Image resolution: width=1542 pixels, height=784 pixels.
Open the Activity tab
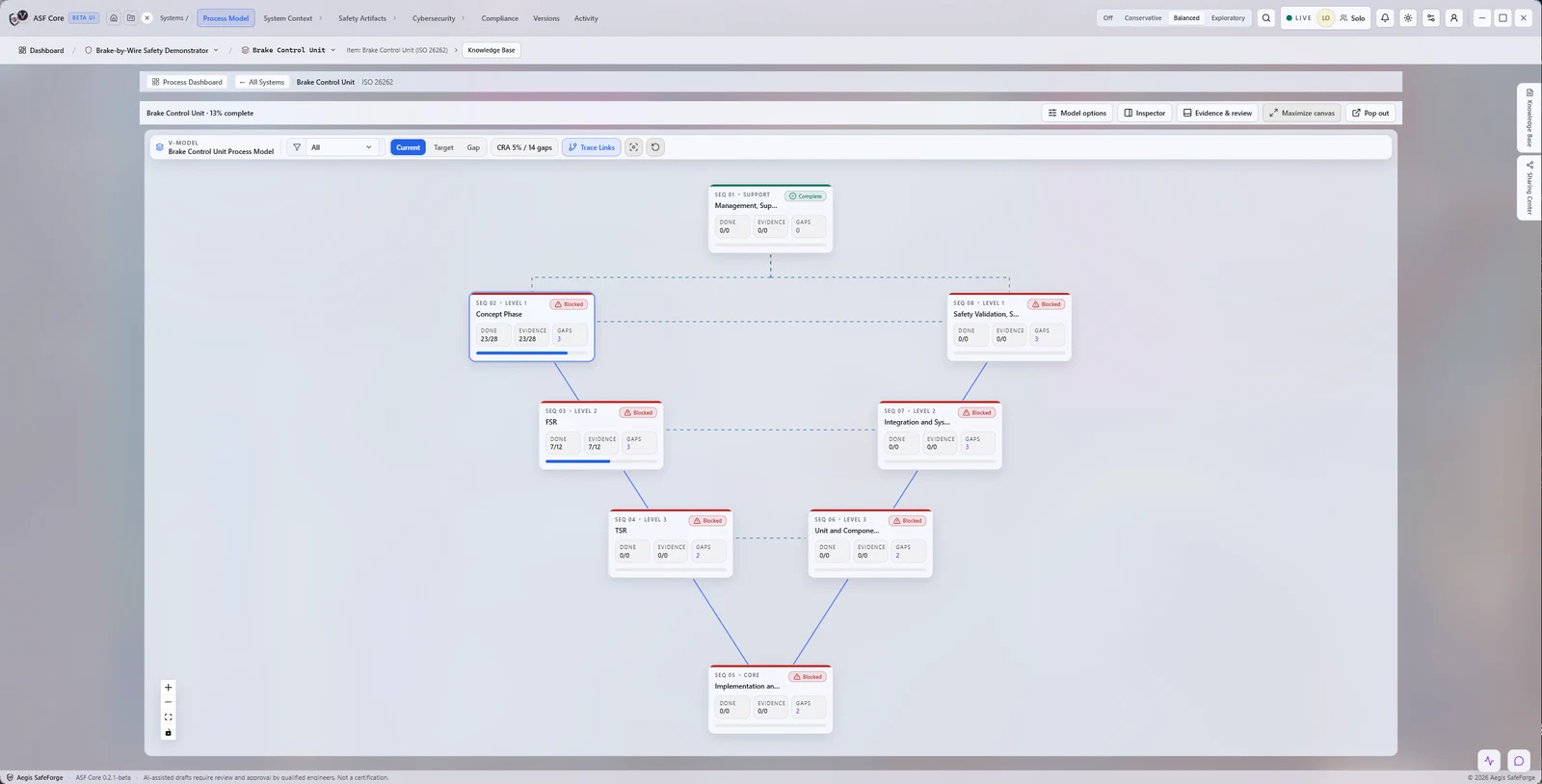click(586, 18)
